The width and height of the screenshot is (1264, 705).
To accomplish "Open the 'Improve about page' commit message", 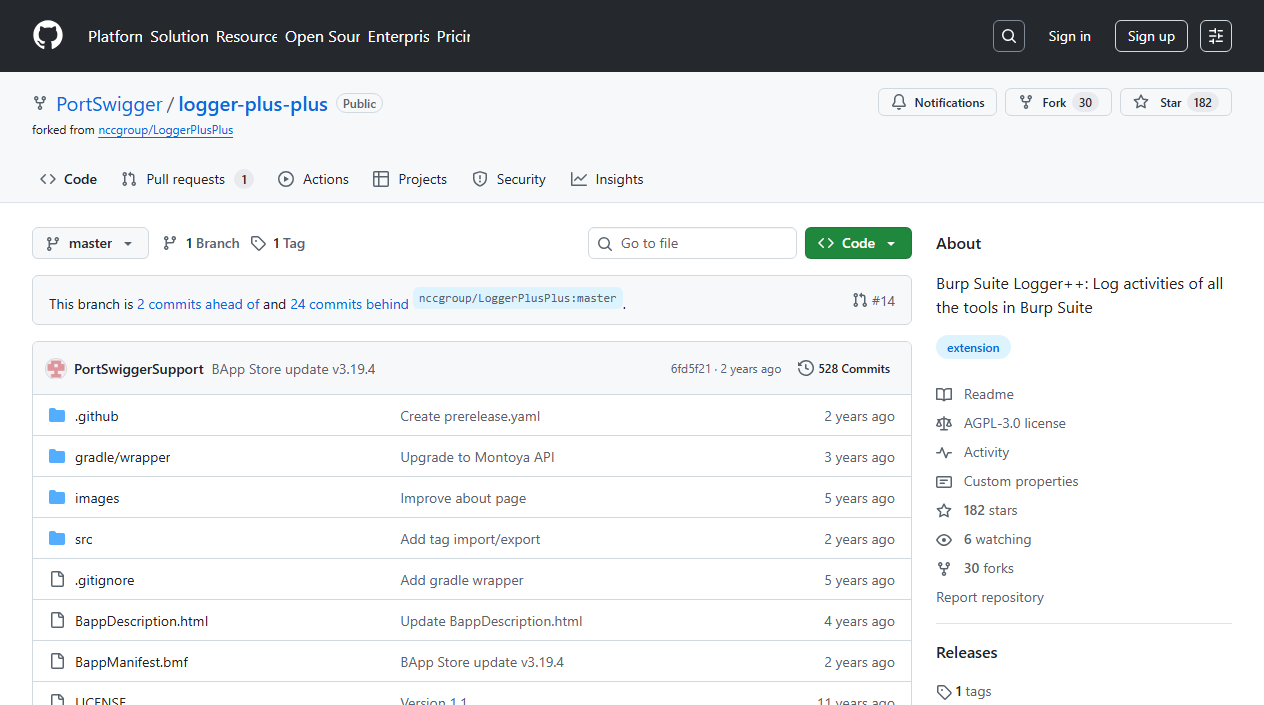I will pos(463,498).
